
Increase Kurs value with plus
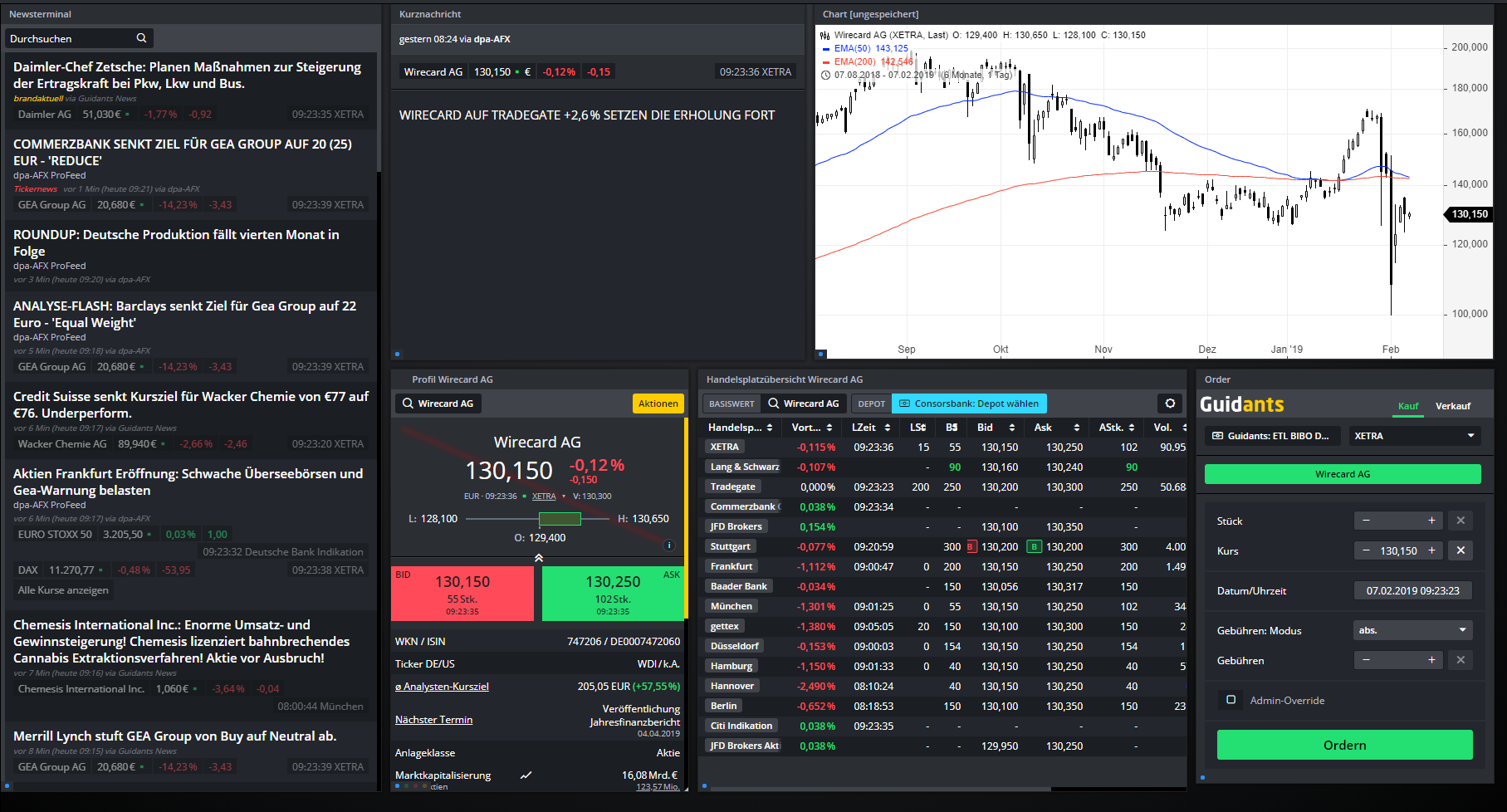click(x=1431, y=550)
